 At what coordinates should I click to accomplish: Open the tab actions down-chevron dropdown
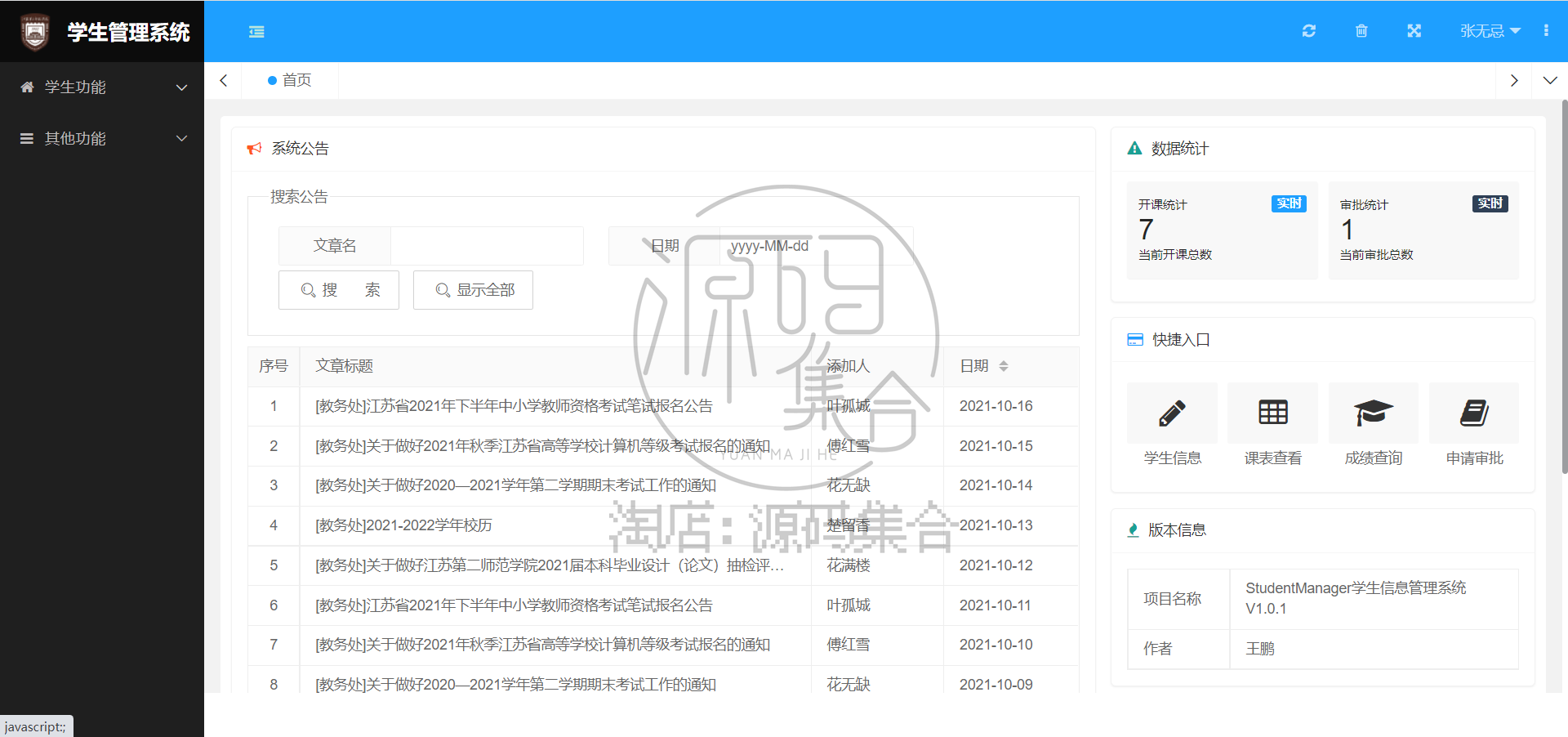(x=1550, y=80)
